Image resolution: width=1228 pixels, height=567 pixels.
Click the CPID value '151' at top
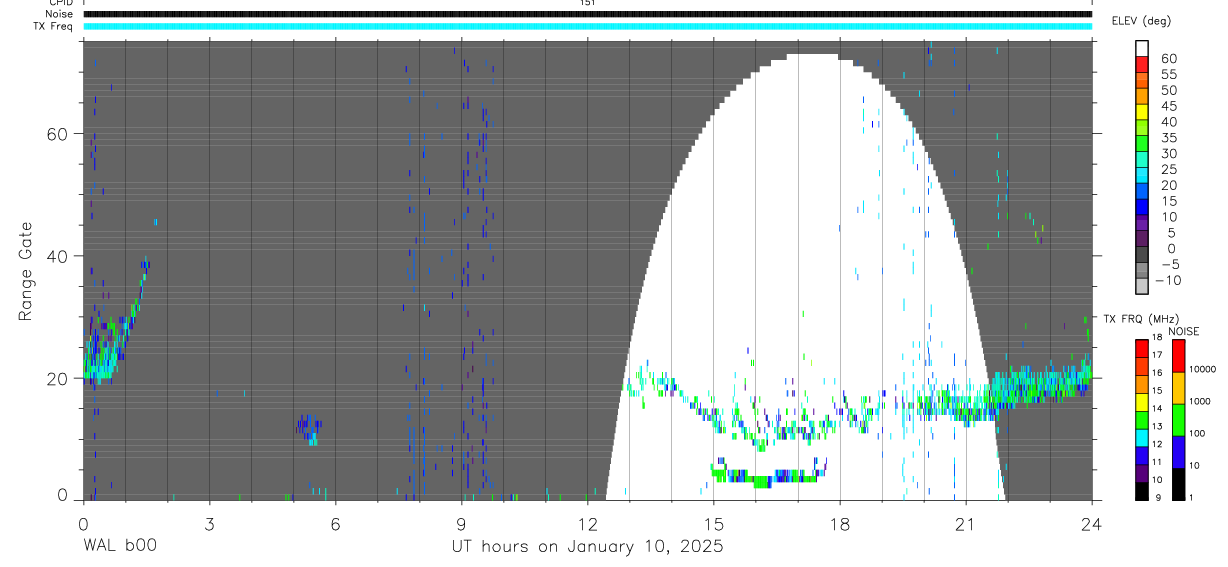coord(587,3)
